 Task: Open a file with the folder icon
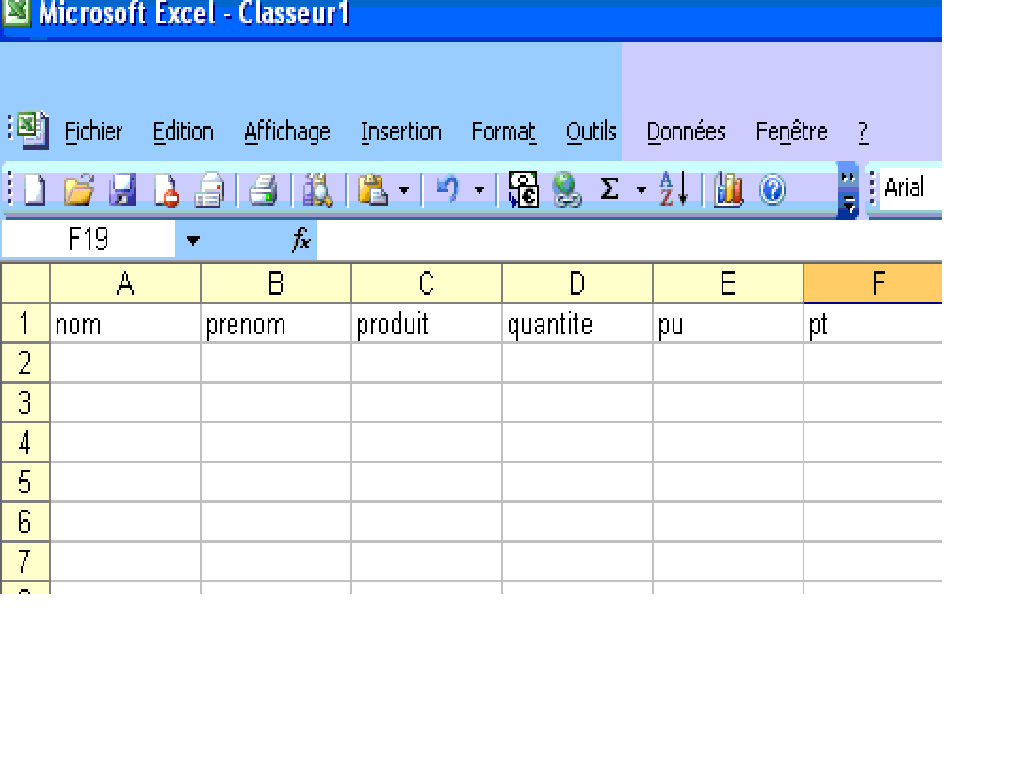78,191
